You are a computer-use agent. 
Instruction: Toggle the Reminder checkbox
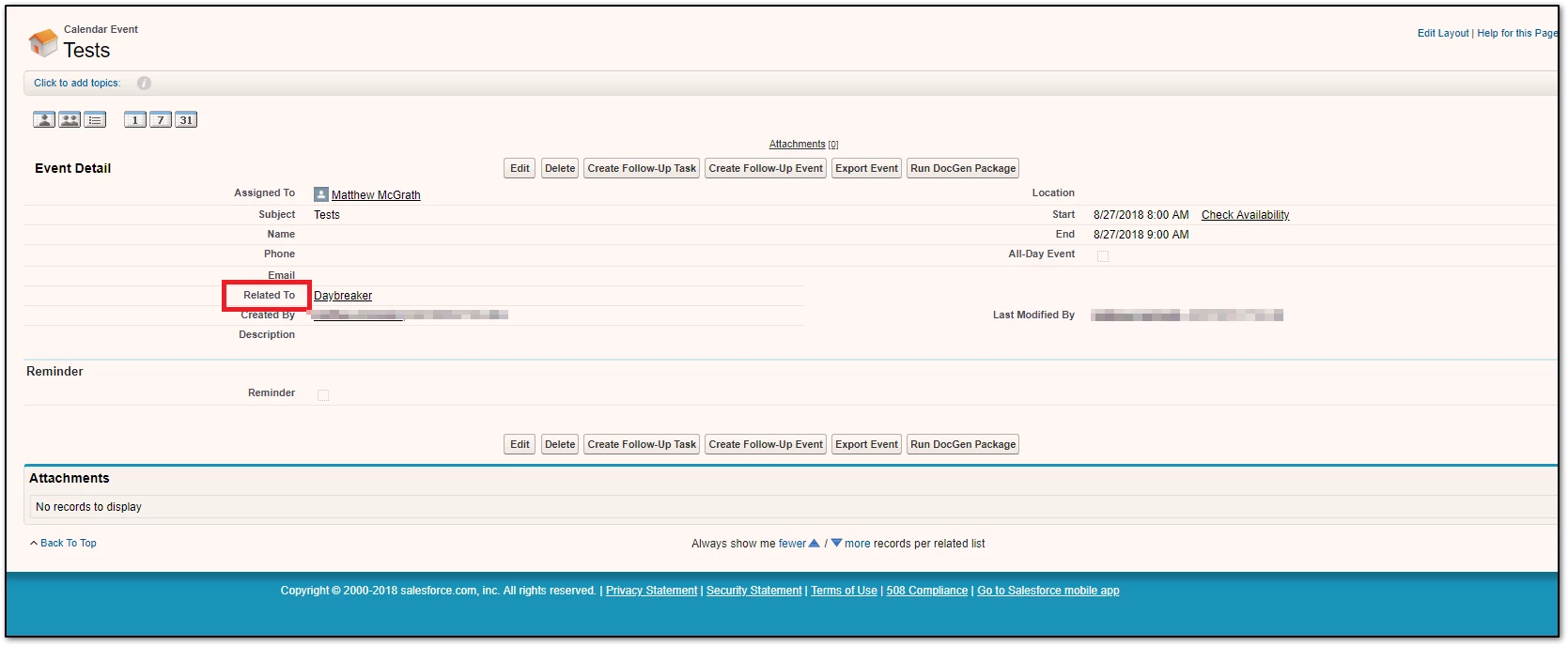pos(323,394)
